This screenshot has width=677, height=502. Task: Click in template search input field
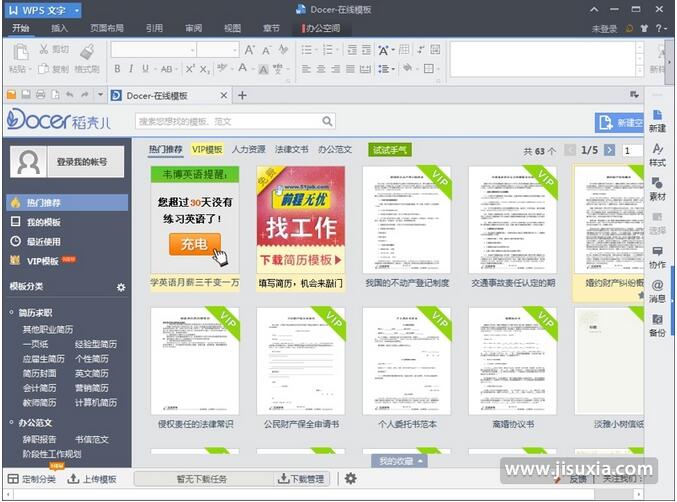pos(229,122)
